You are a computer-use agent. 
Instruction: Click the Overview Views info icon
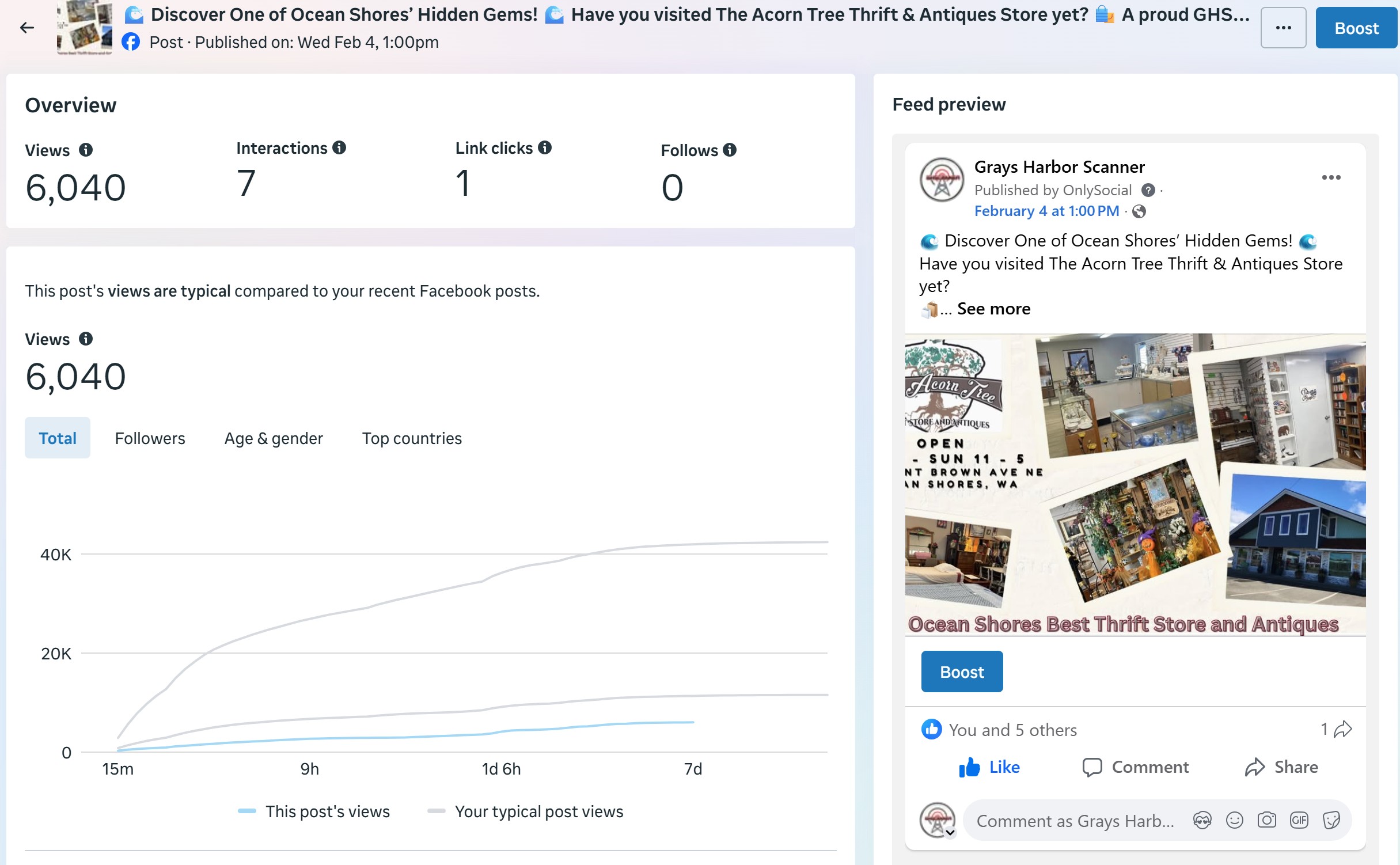pos(86,150)
